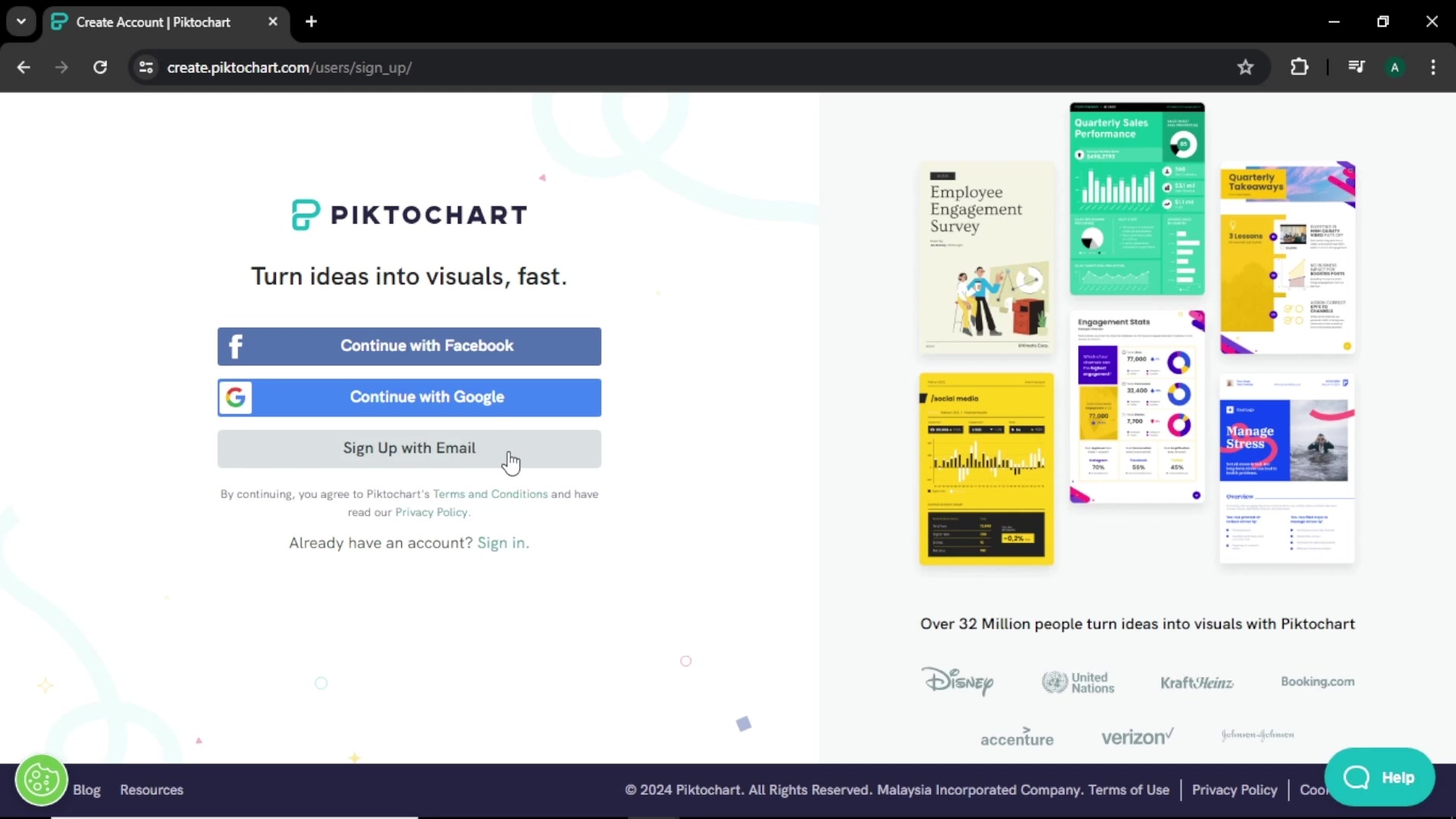Image resolution: width=1456 pixels, height=819 pixels.
Task: Click the browser forward arrow
Action: pyautogui.click(x=61, y=67)
